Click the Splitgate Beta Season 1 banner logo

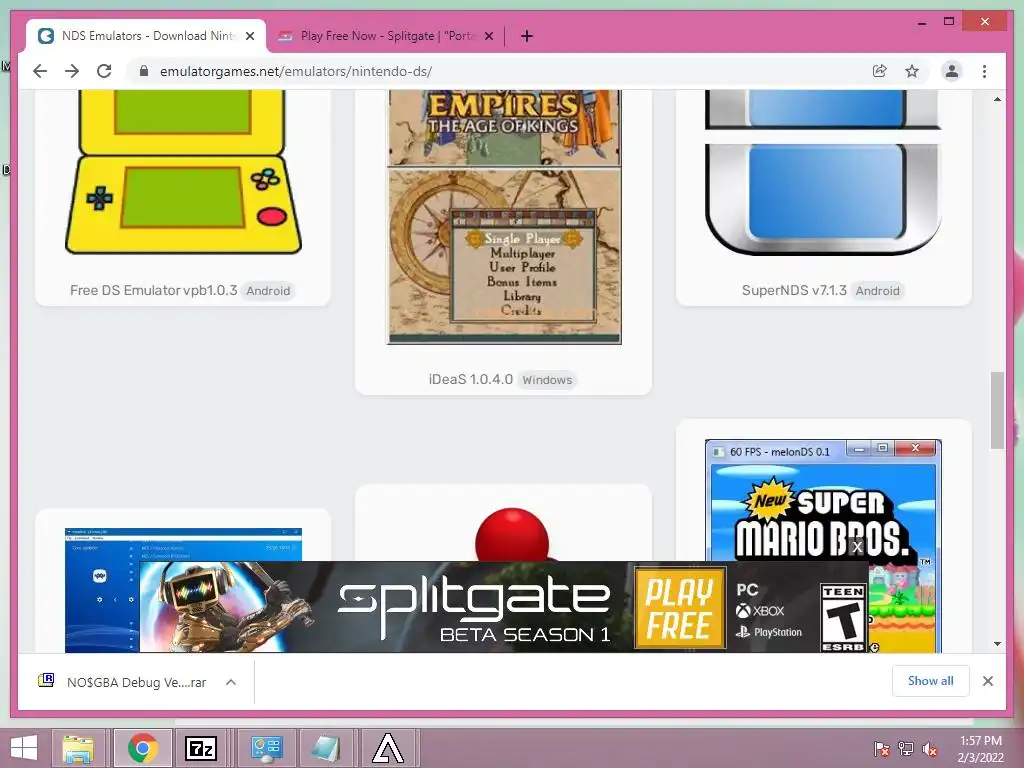click(x=474, y=607)
